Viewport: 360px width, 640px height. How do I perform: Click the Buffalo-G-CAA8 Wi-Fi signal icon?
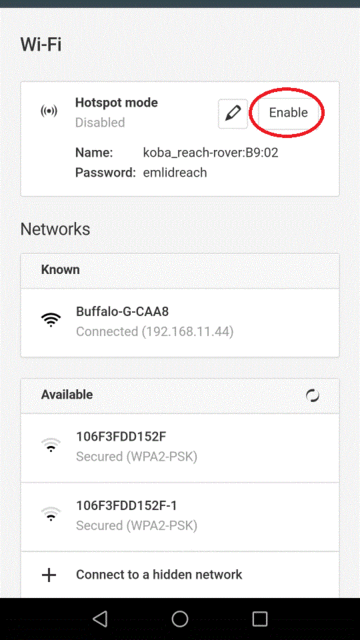(51, 320)
